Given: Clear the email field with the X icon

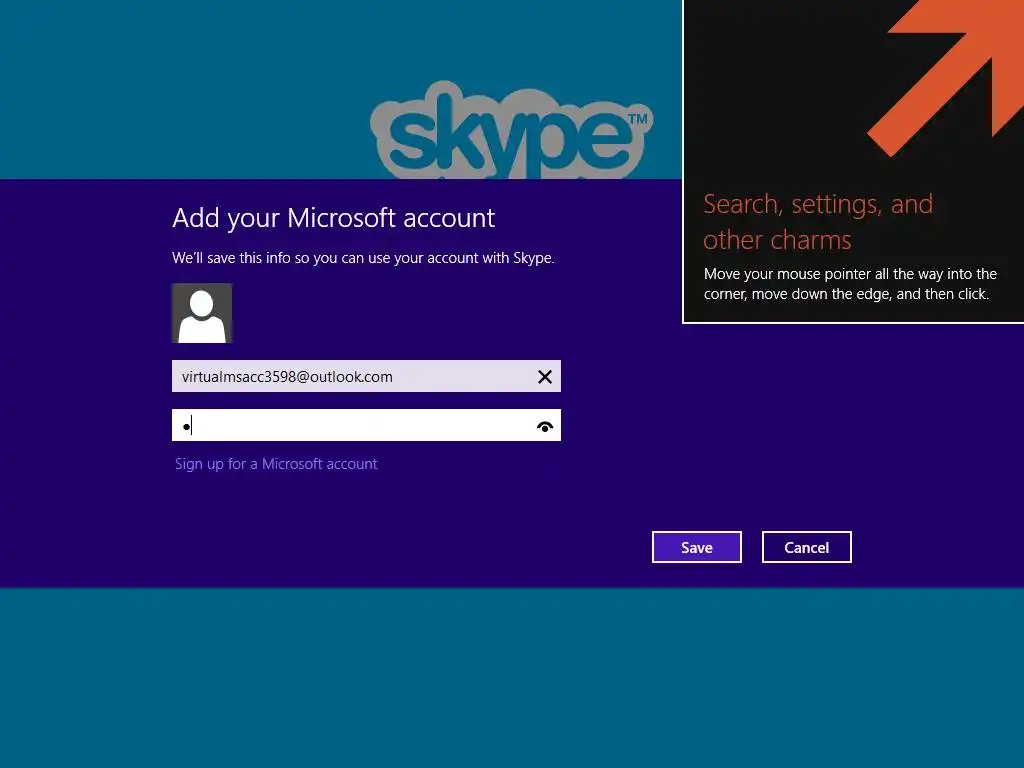Looking at the screenshot, I should (545, 377).
